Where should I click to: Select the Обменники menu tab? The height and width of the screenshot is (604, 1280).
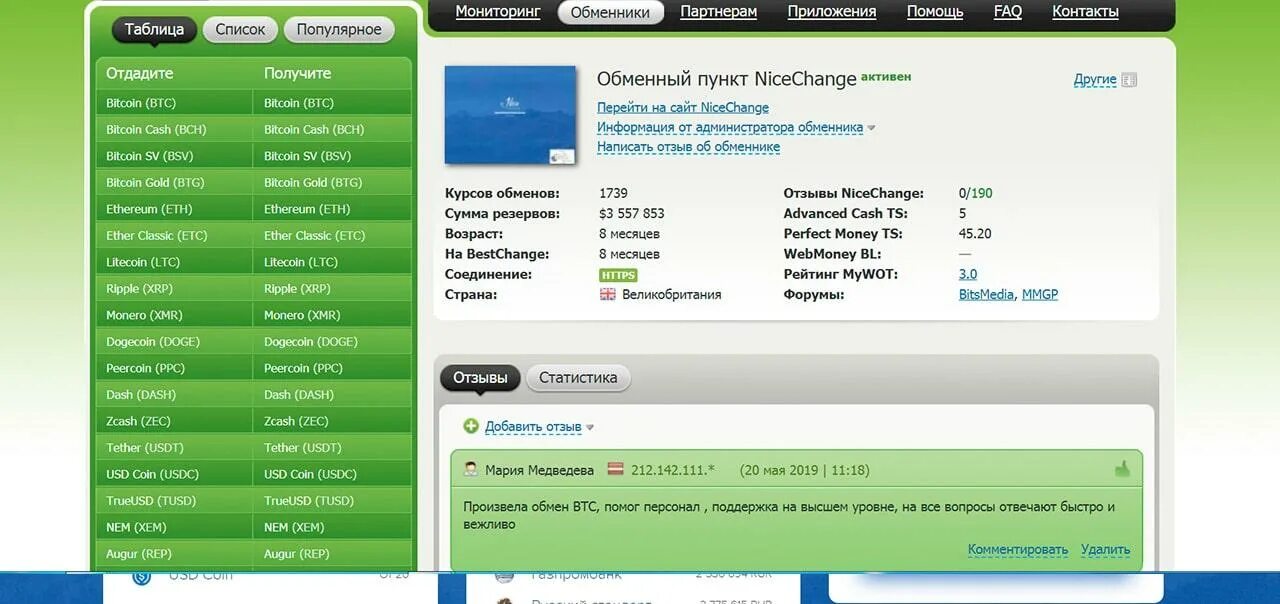click(610, 12)
